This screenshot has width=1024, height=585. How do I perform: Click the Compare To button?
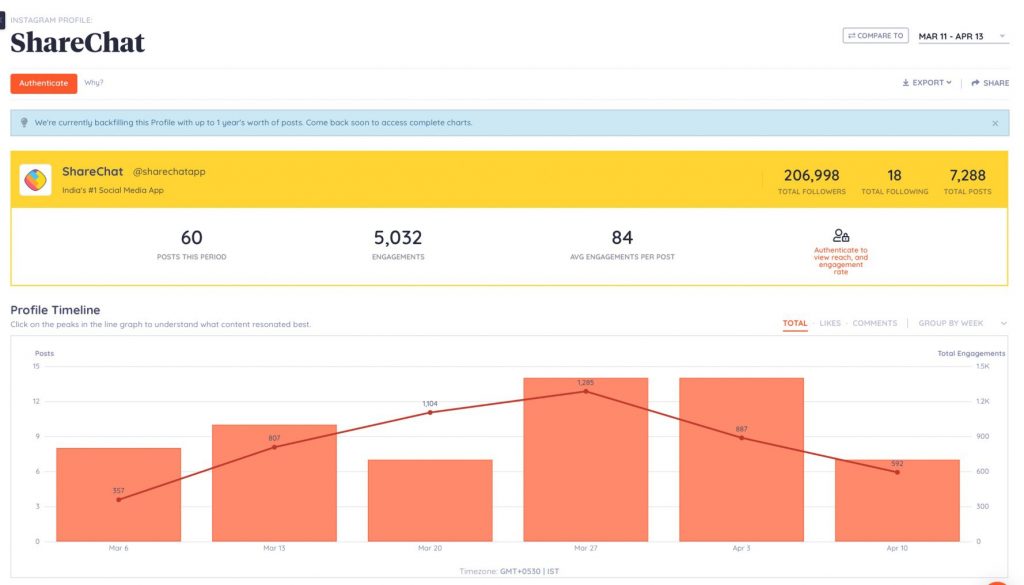tap(875, 36)
